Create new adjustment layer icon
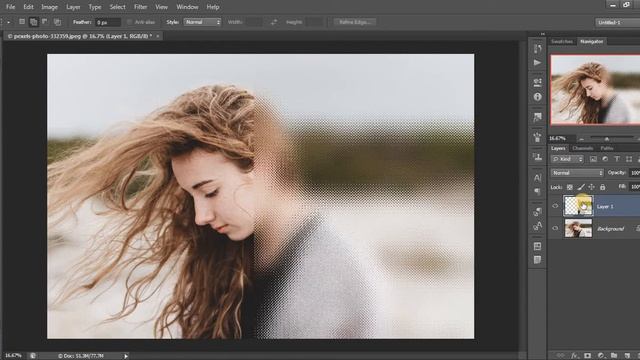Viewport: 640px width, 360px height. pyautogui.click(x=601, y=356)
